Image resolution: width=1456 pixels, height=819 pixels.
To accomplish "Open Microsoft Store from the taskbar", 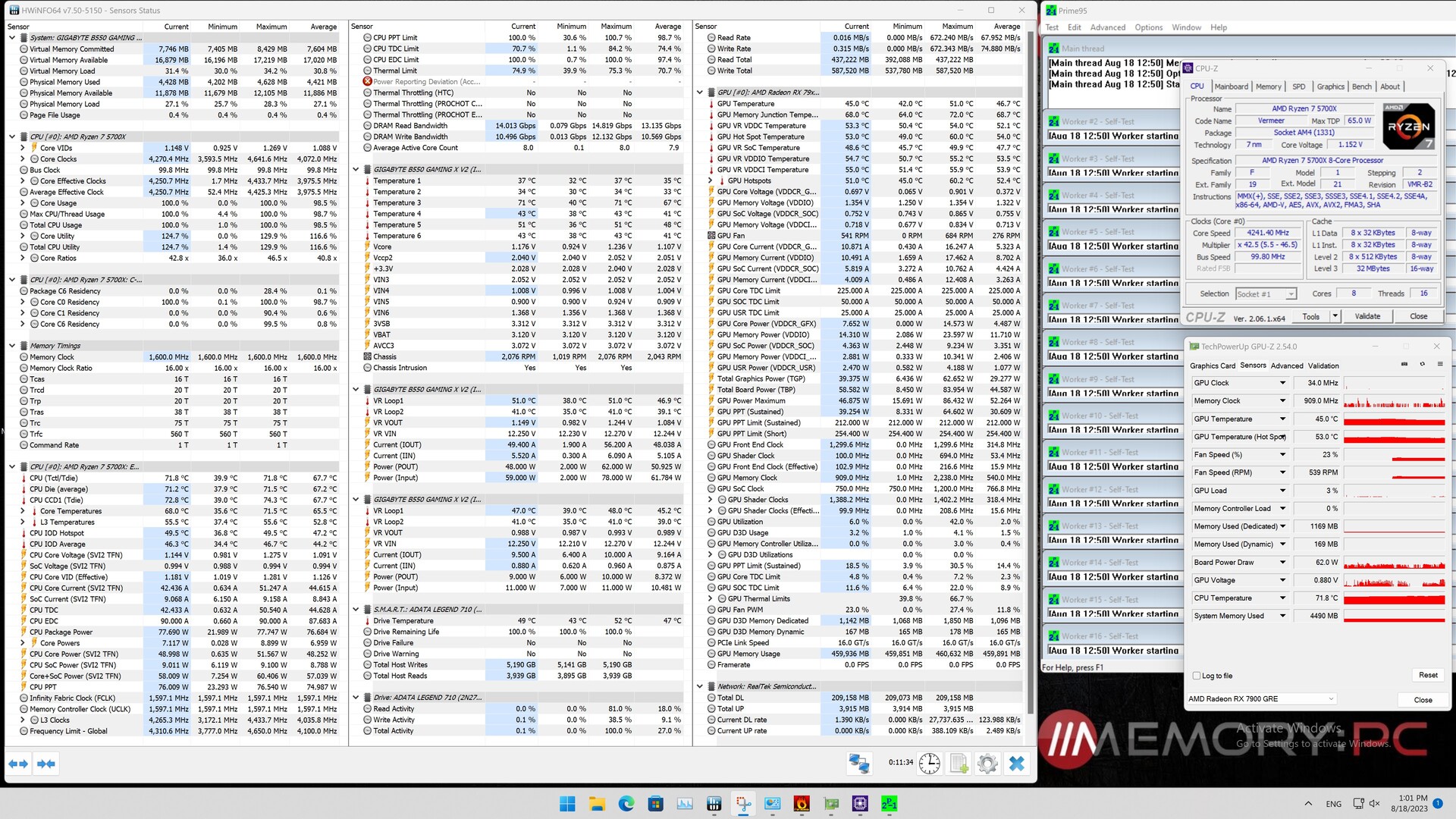I will coord(655,804).
